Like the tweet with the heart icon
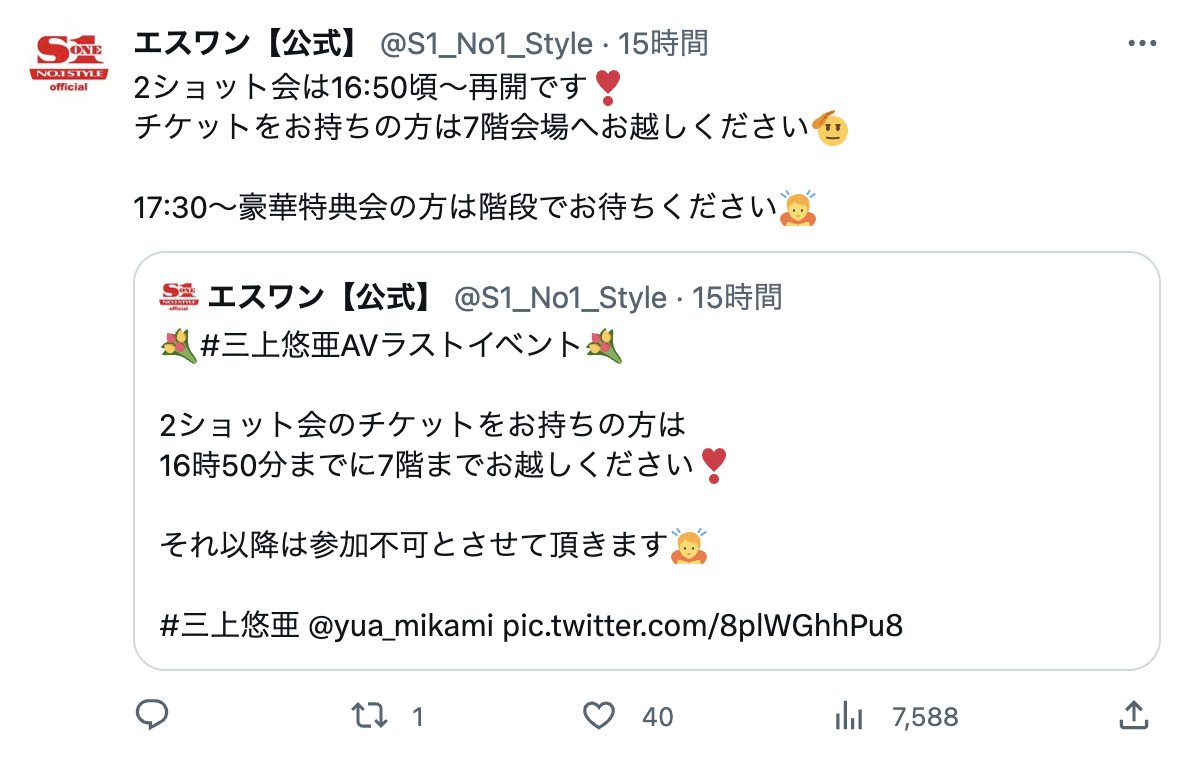This screenshot has width=1190, height=758. [598, 715]
